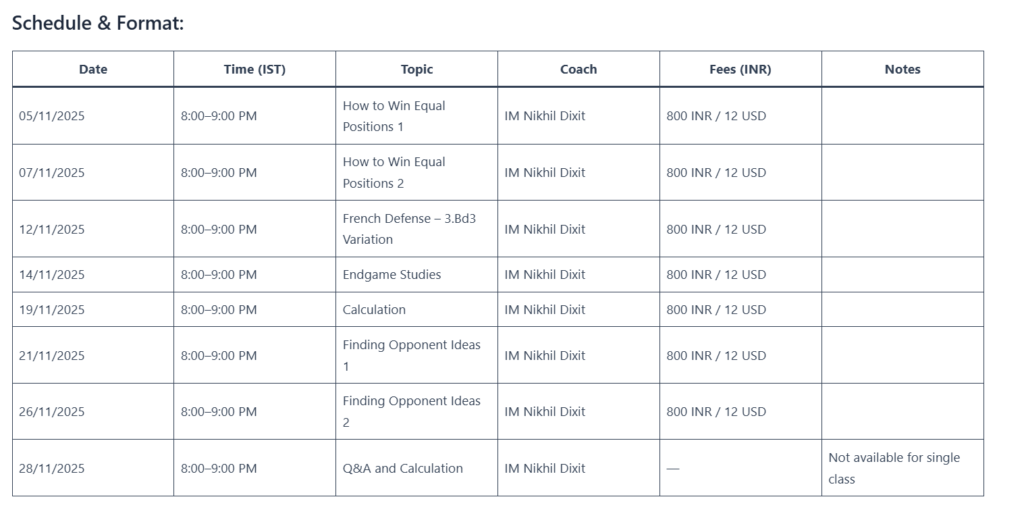
Task: Select the Fees (INR) column header
Action: (x=740, y=69)
